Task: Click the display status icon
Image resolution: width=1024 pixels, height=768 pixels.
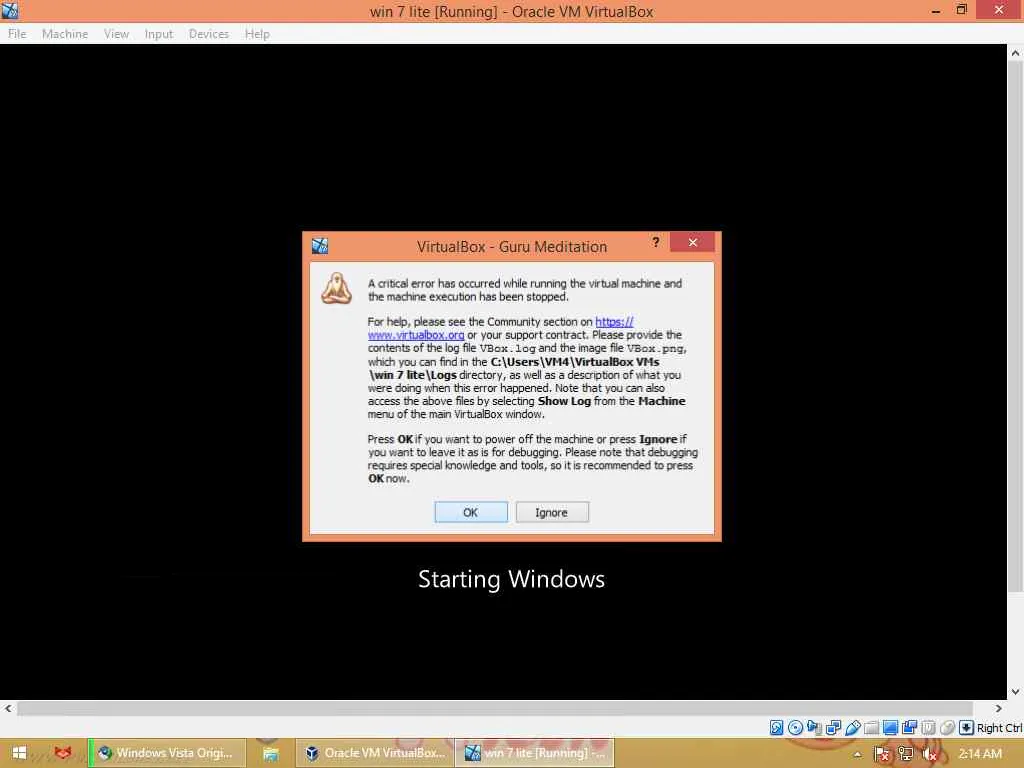Action: 890,728
